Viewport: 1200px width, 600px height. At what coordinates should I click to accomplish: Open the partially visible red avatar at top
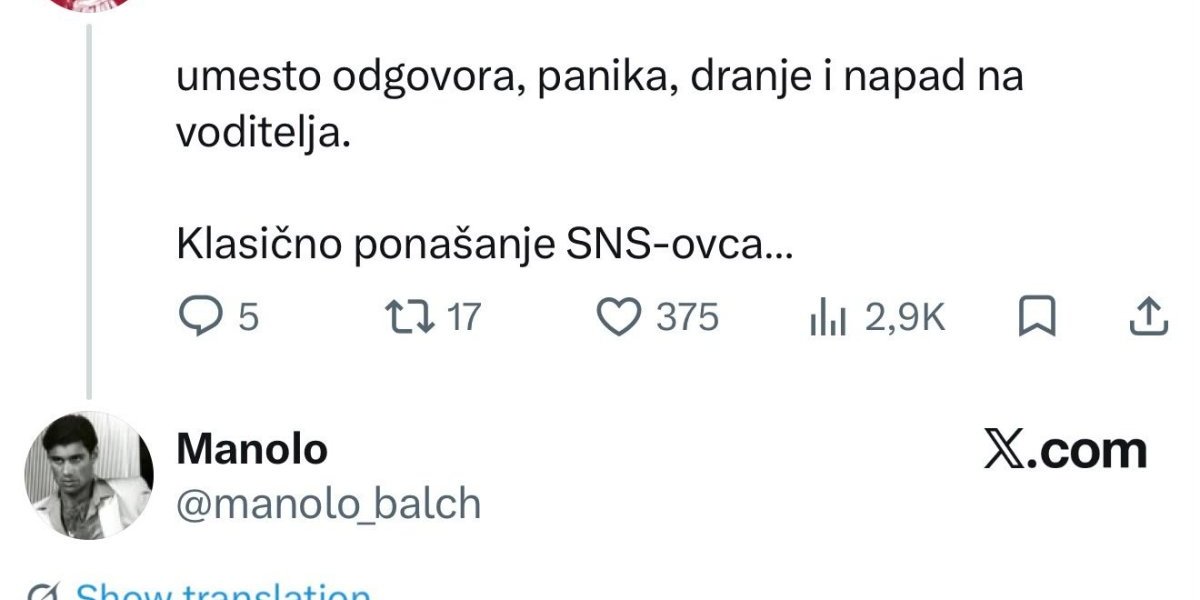[89, 4]
